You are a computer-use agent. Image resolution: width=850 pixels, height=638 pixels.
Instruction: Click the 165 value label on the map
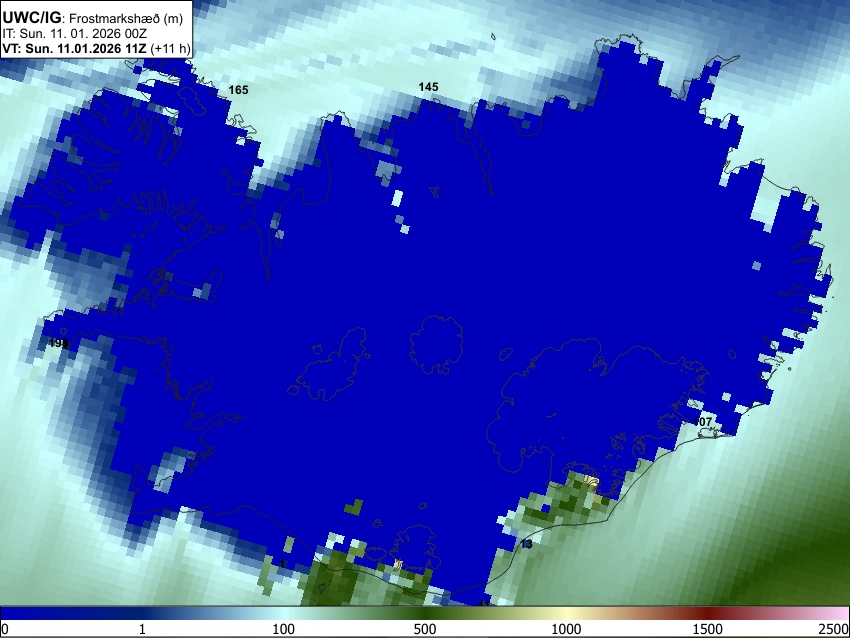click(239, 90)
